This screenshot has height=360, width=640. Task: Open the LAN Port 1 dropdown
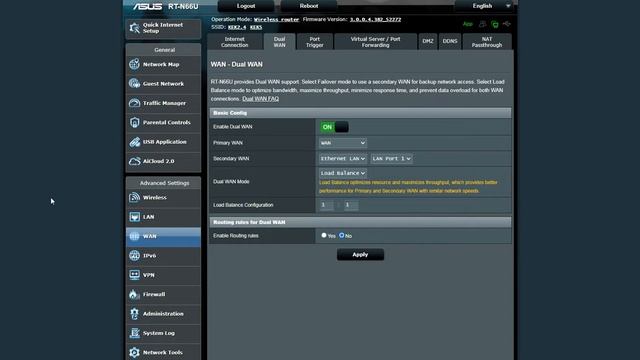point(391,158)
